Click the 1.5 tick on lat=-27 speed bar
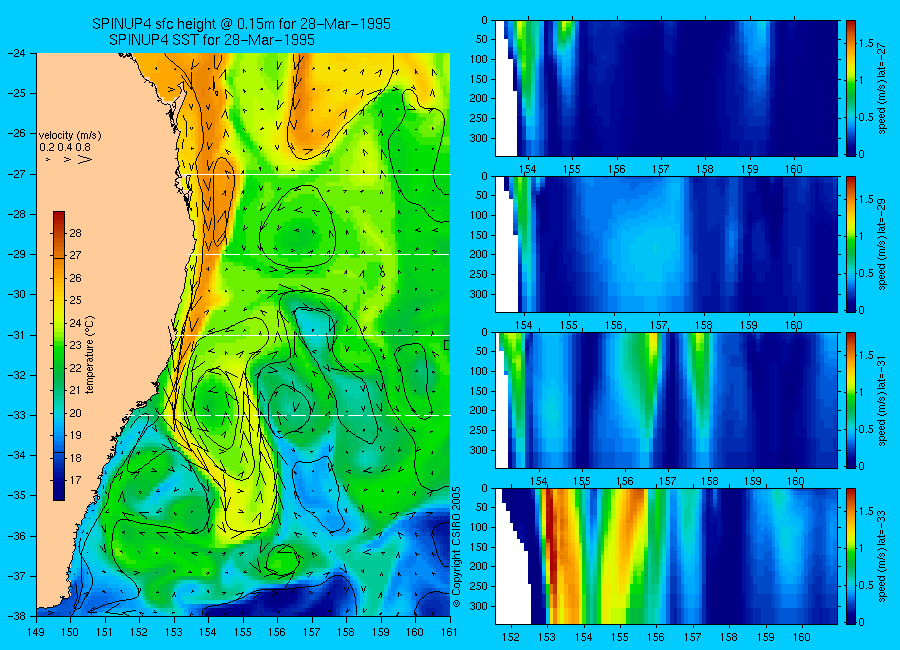The image size is (900, 650). click(866, 44)
